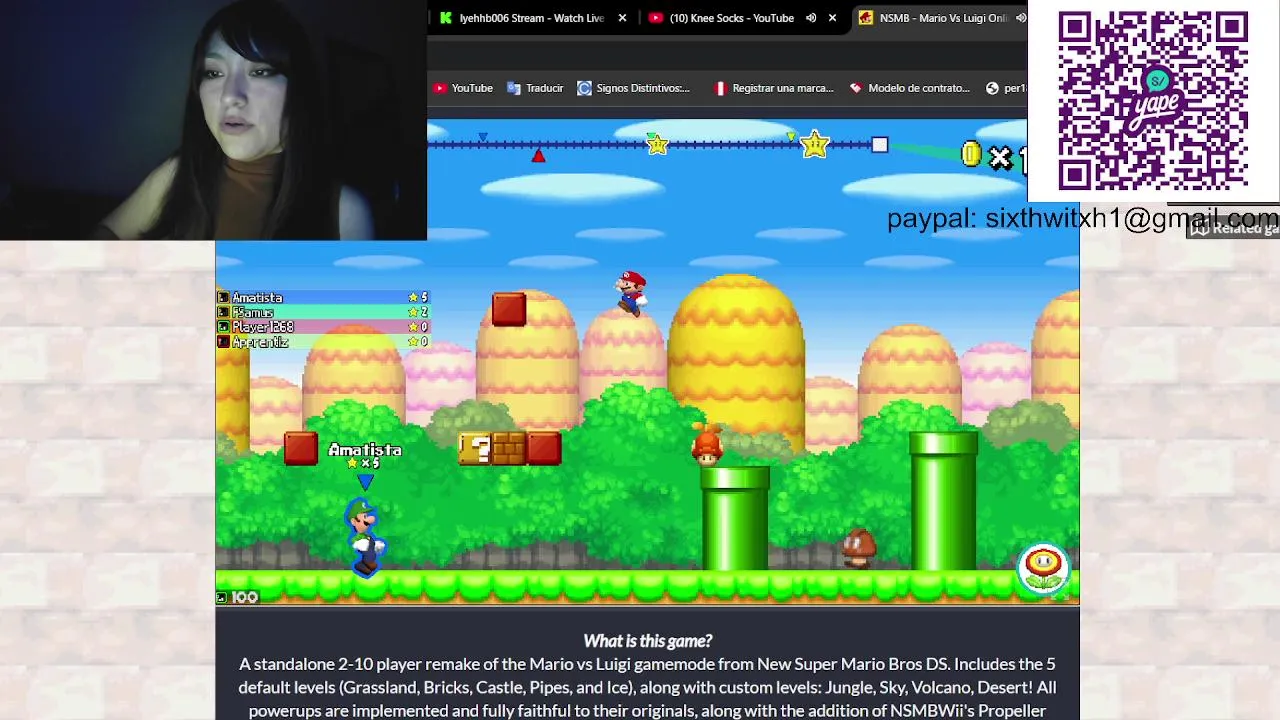Click the white square marker on track

point(879,145)
